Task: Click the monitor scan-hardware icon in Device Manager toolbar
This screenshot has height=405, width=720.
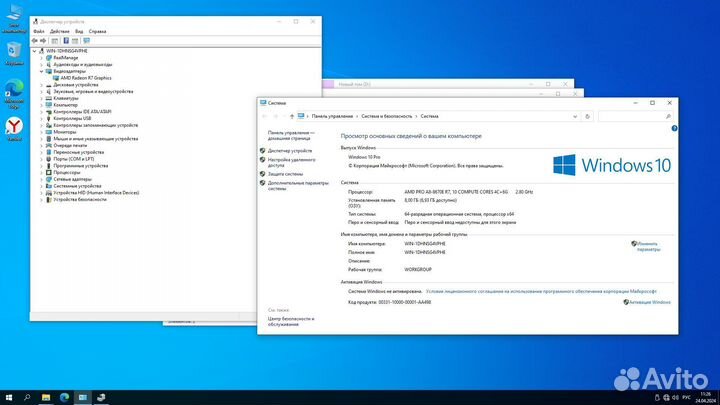Action: (86, 41)
